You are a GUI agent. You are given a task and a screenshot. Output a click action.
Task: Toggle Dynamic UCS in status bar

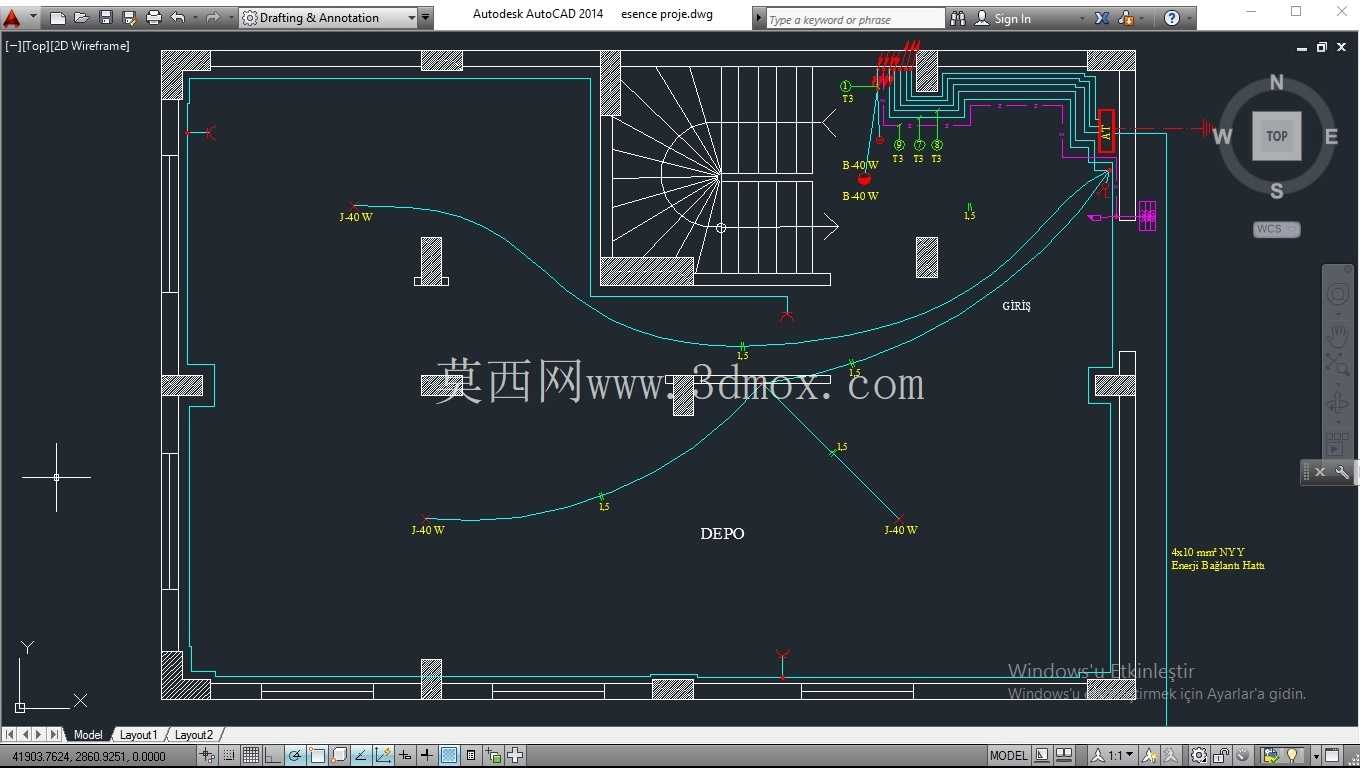(x=383, y=755)
